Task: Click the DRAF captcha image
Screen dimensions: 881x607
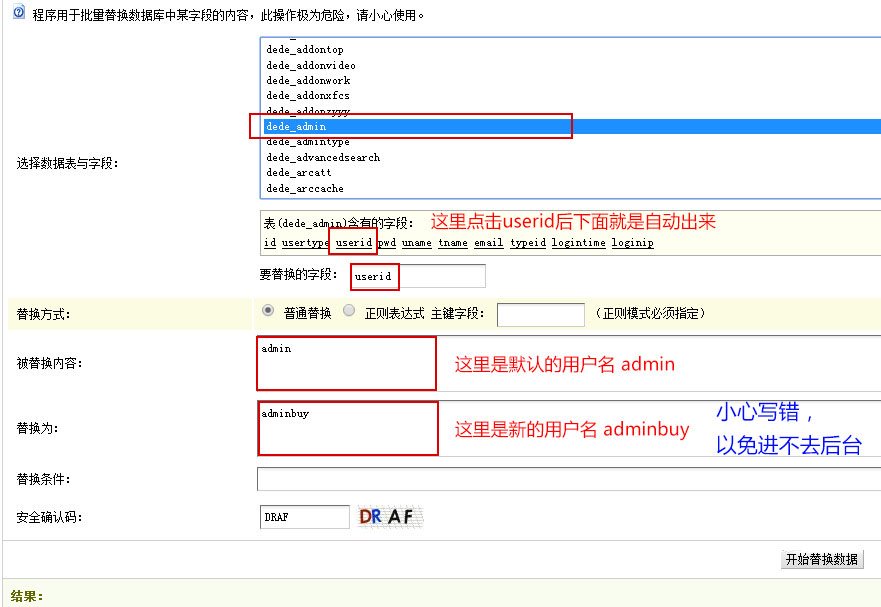Action: point(390,517)
